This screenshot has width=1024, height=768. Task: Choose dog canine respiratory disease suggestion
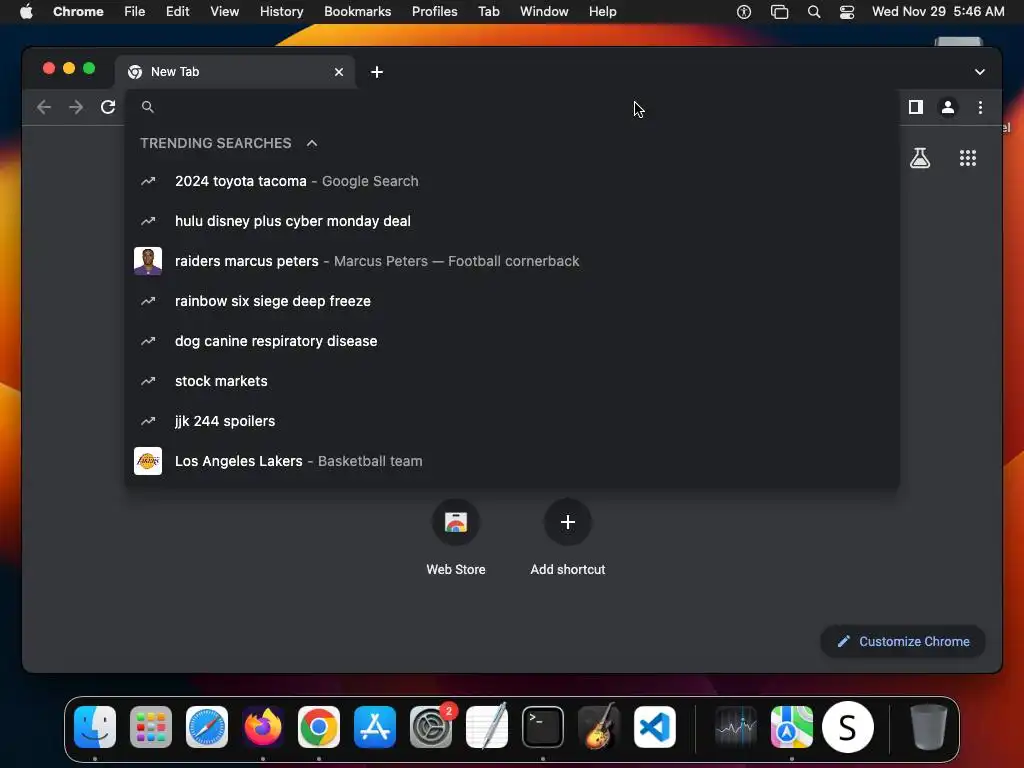coord(512,341)
